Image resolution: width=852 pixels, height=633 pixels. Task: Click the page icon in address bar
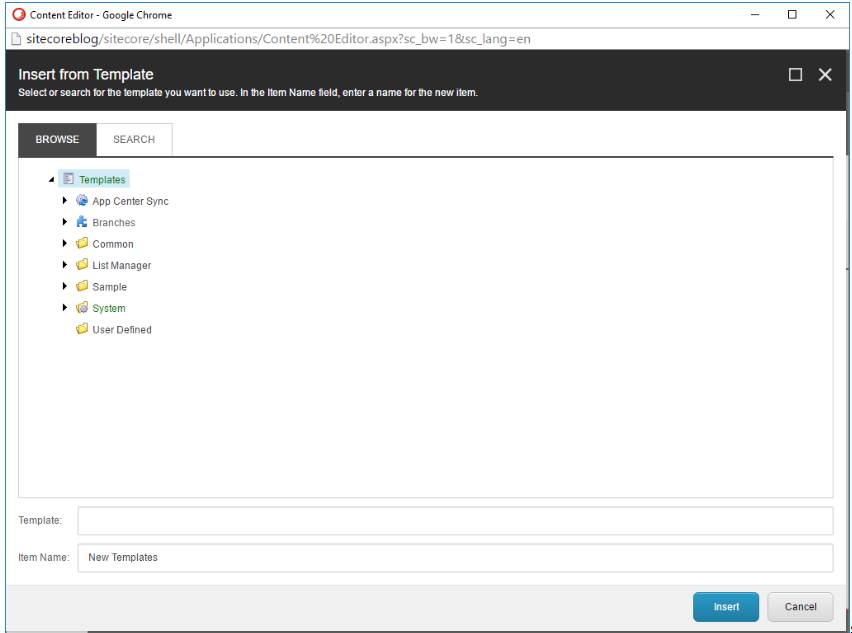tap(16, 39)
